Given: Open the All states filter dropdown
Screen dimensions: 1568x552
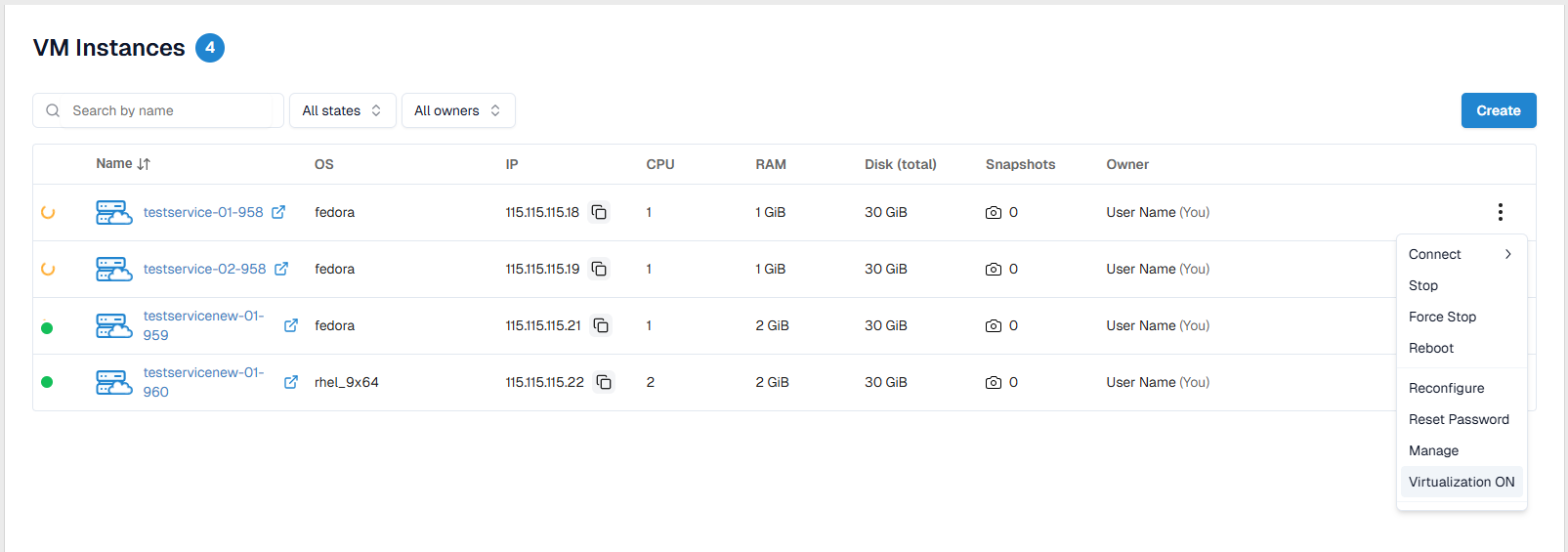Looking at the screenshot, I should coord(342,110).
